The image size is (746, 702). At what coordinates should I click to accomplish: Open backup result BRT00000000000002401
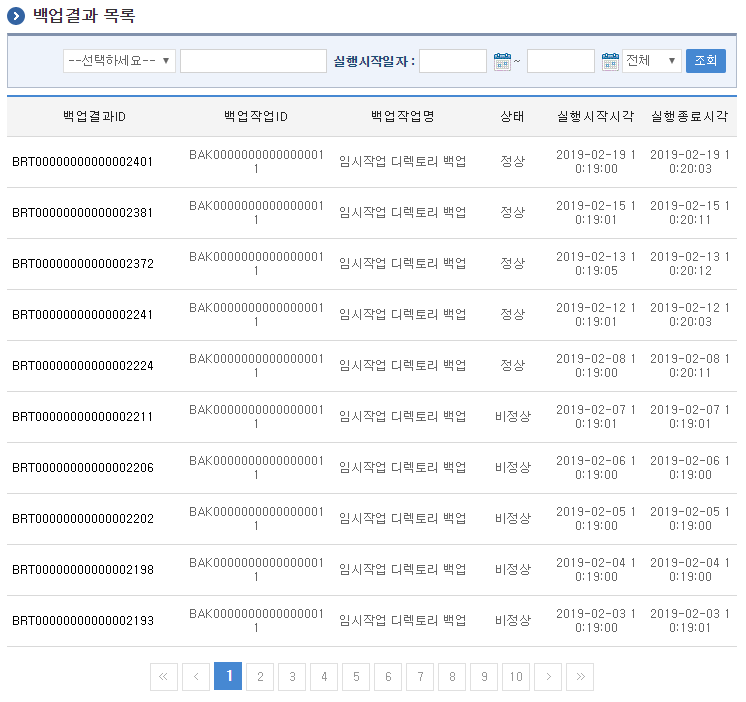click(x=83, y=162)
